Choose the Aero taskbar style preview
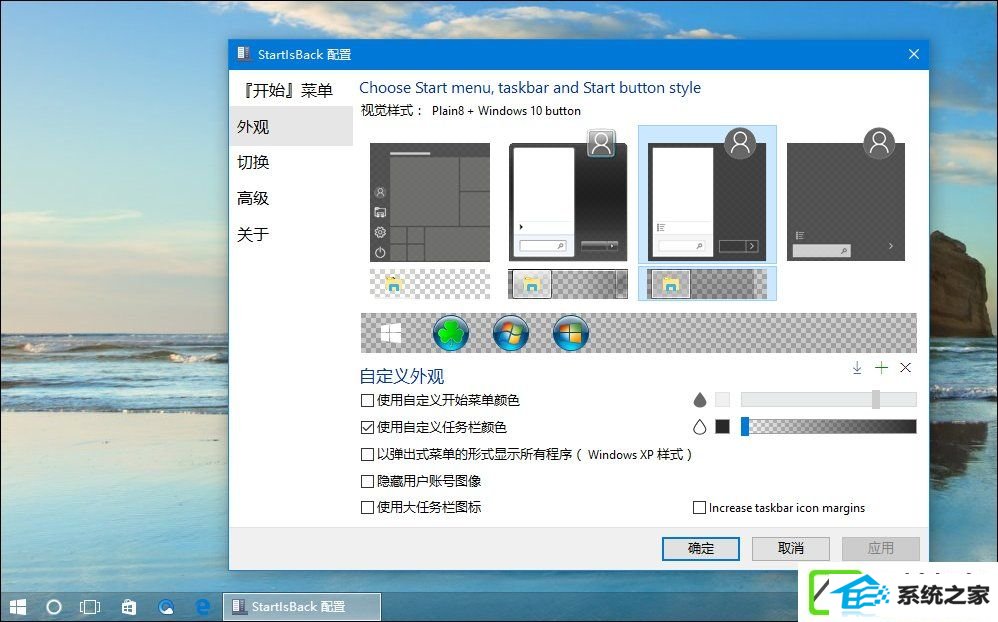The height and width of the screenshot is (622, 998). [x=568, y=284]
